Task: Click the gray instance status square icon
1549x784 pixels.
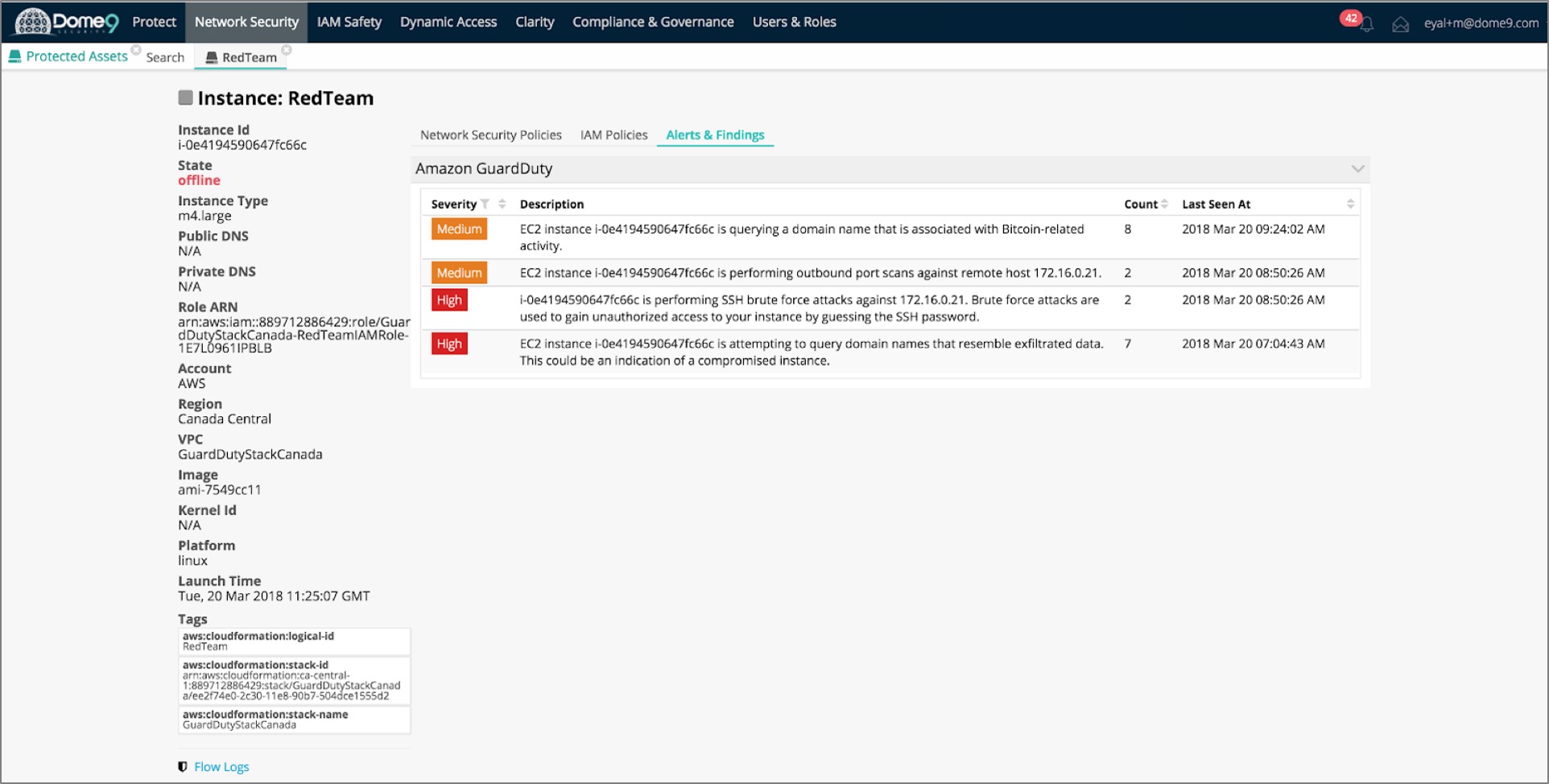Action: [x=185, y=97]
